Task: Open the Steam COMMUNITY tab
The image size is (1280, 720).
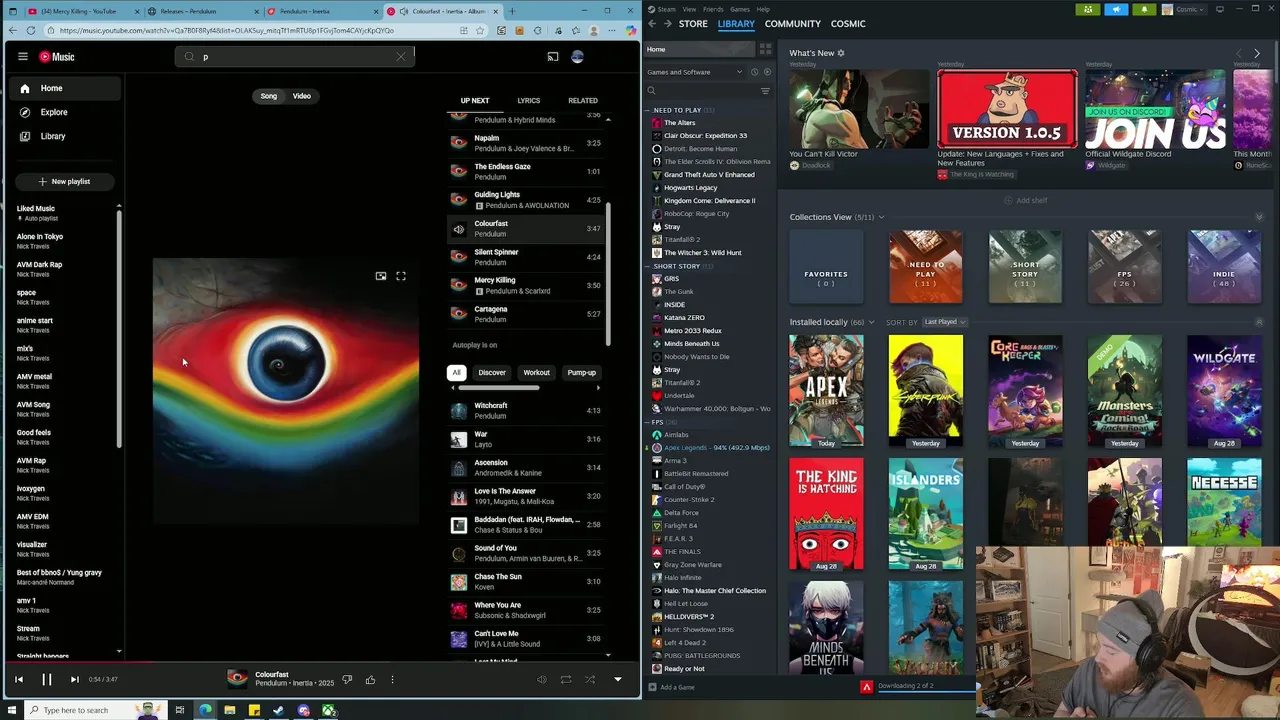Action: pyautogui.click(x=793, y=23)
